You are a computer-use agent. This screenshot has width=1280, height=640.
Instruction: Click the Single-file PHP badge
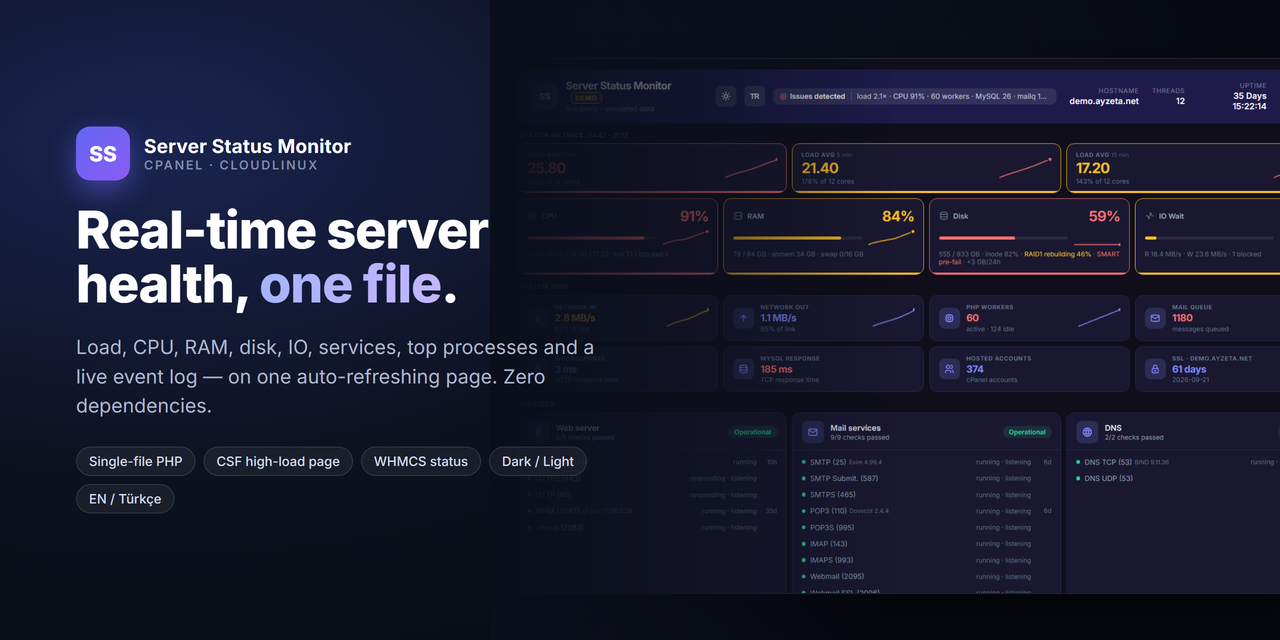136,461
